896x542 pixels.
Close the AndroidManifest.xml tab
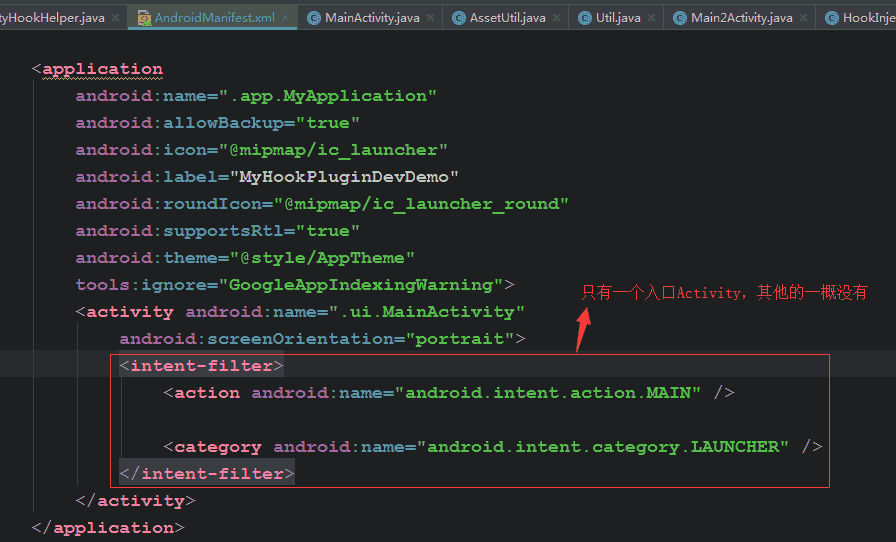(286, 18)
